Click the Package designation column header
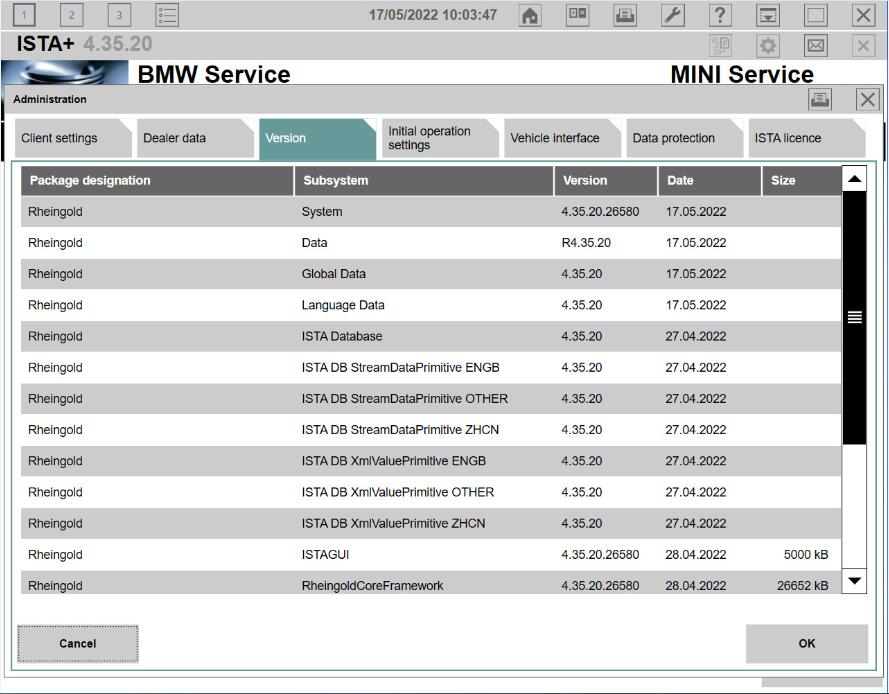 pyautogui.click(x=157, y=181)
